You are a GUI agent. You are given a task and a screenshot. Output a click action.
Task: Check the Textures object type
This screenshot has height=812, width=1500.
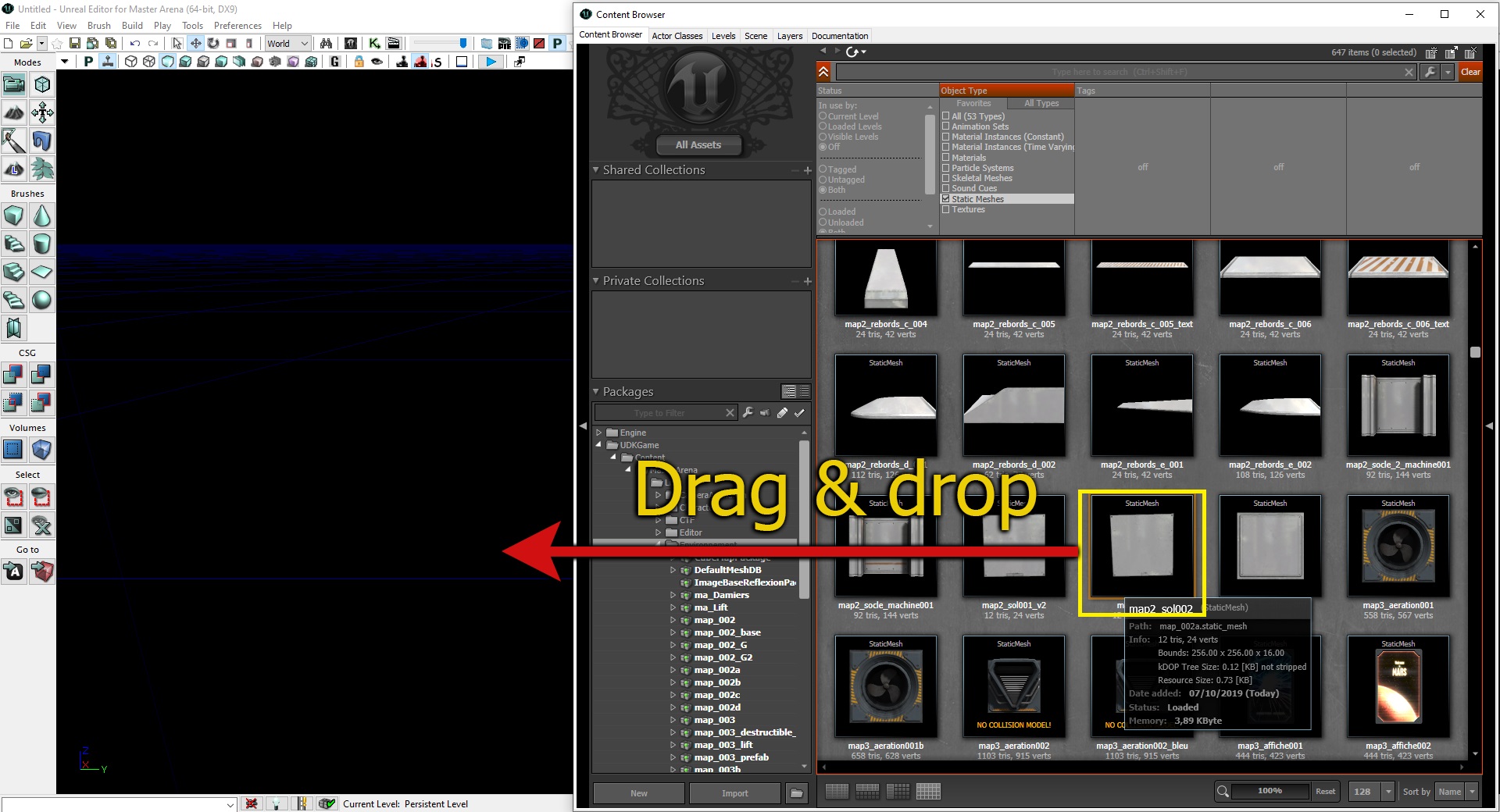click(946, 209)
